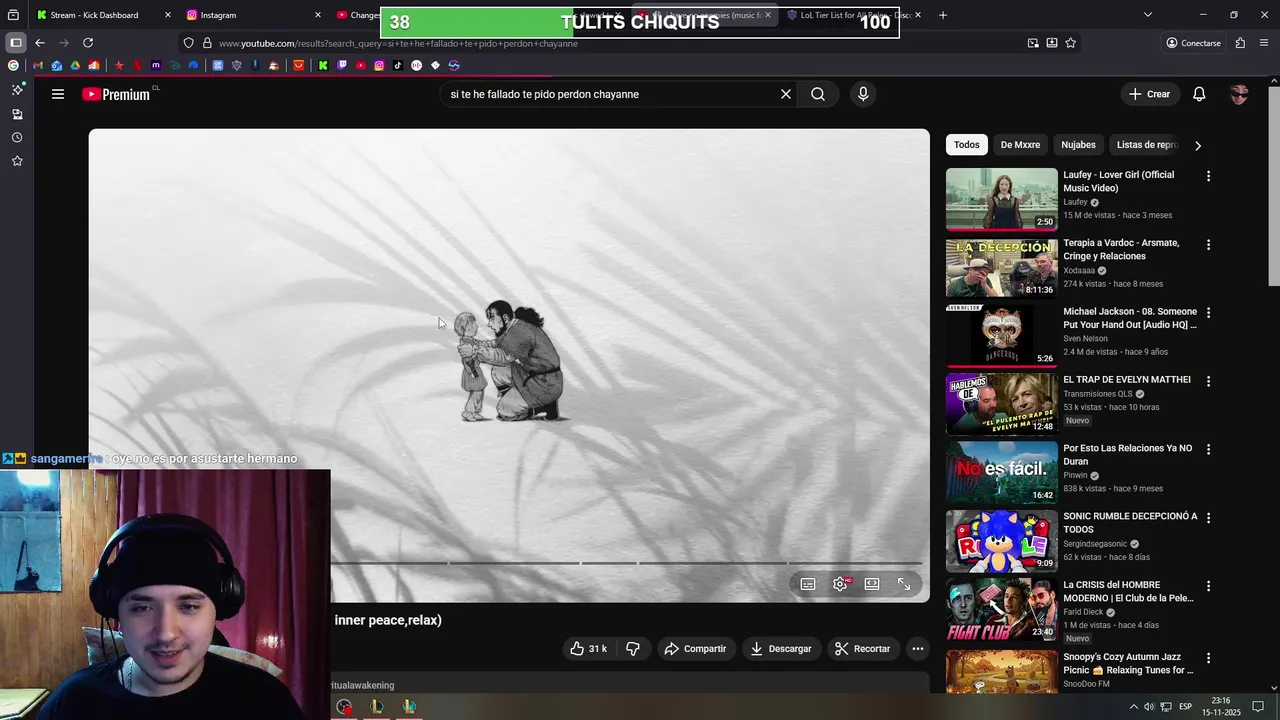This screenshot has width=1280, height=720.
Task: Go to YouTube Premium home logo
Action: point(116,94)
